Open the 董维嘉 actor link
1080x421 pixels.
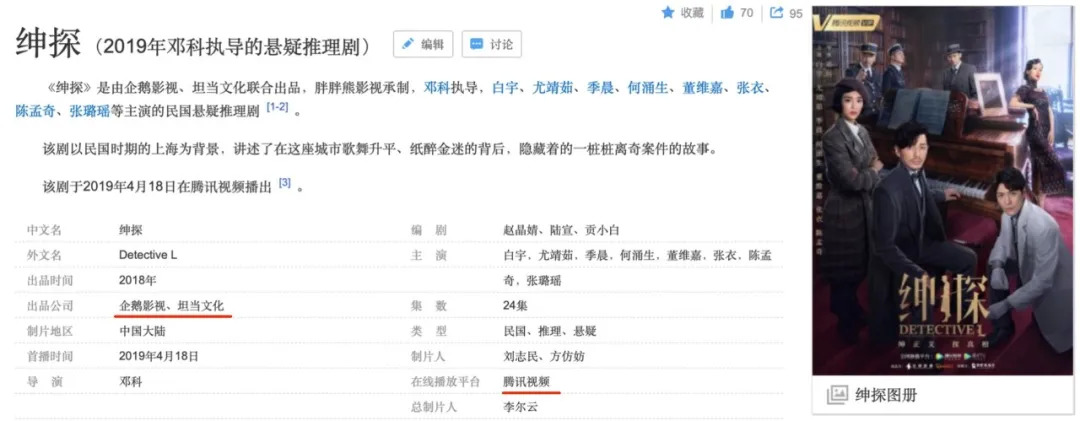click(x=703, y=88)
